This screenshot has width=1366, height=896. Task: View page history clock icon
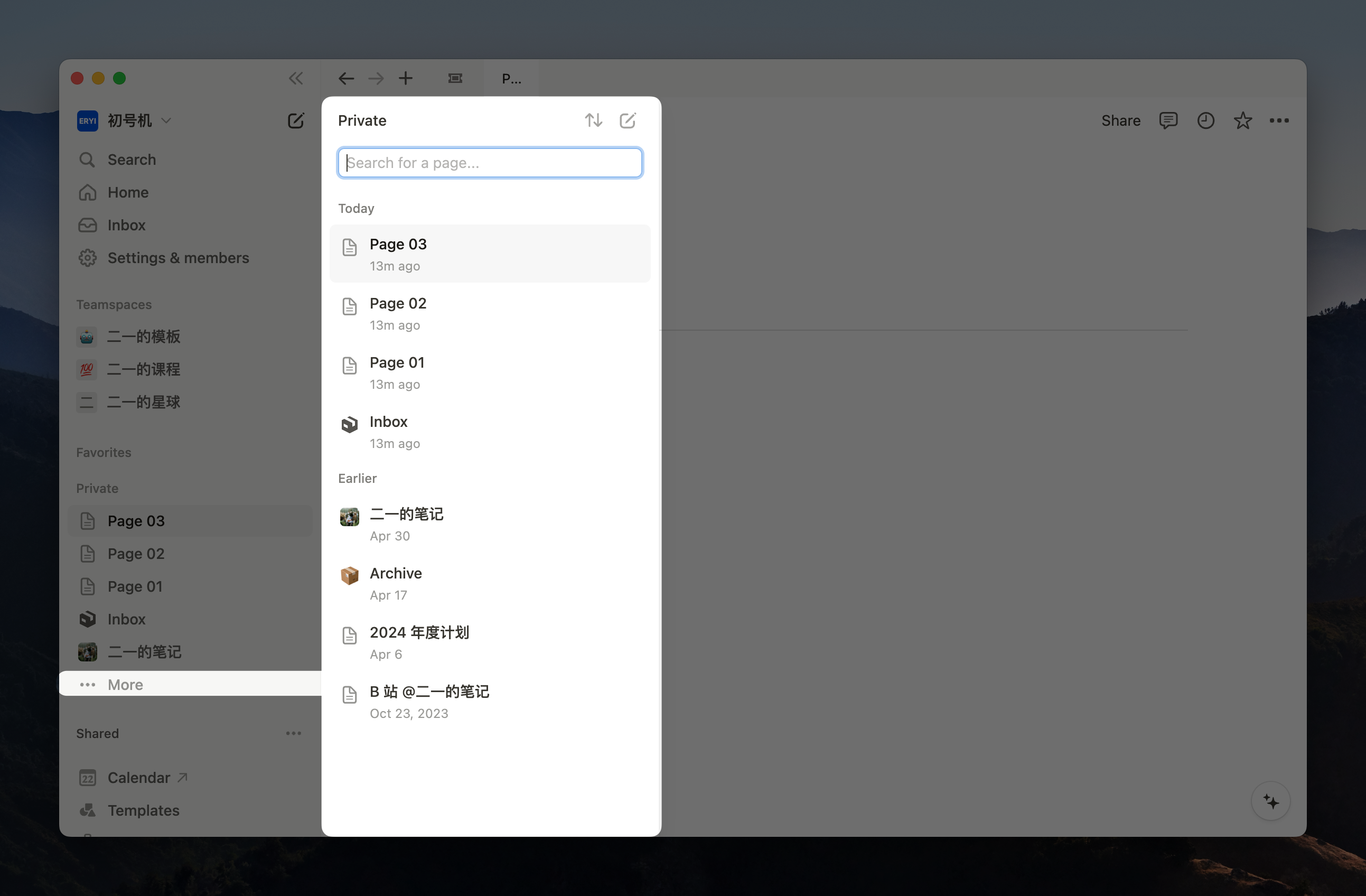coord(1205,120)
